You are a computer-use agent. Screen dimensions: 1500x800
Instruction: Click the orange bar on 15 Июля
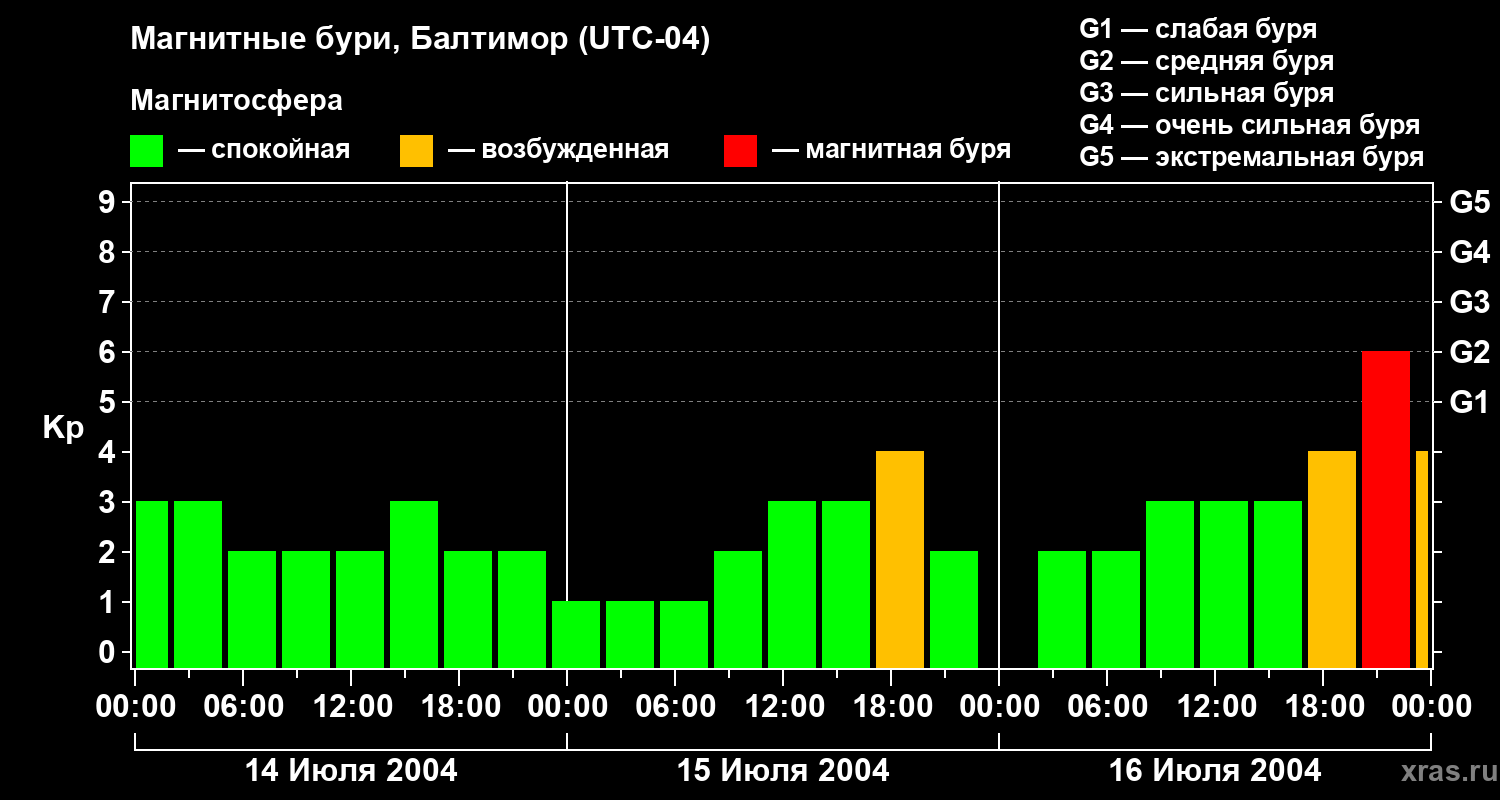pyautogui.click(x=900, y=560)
